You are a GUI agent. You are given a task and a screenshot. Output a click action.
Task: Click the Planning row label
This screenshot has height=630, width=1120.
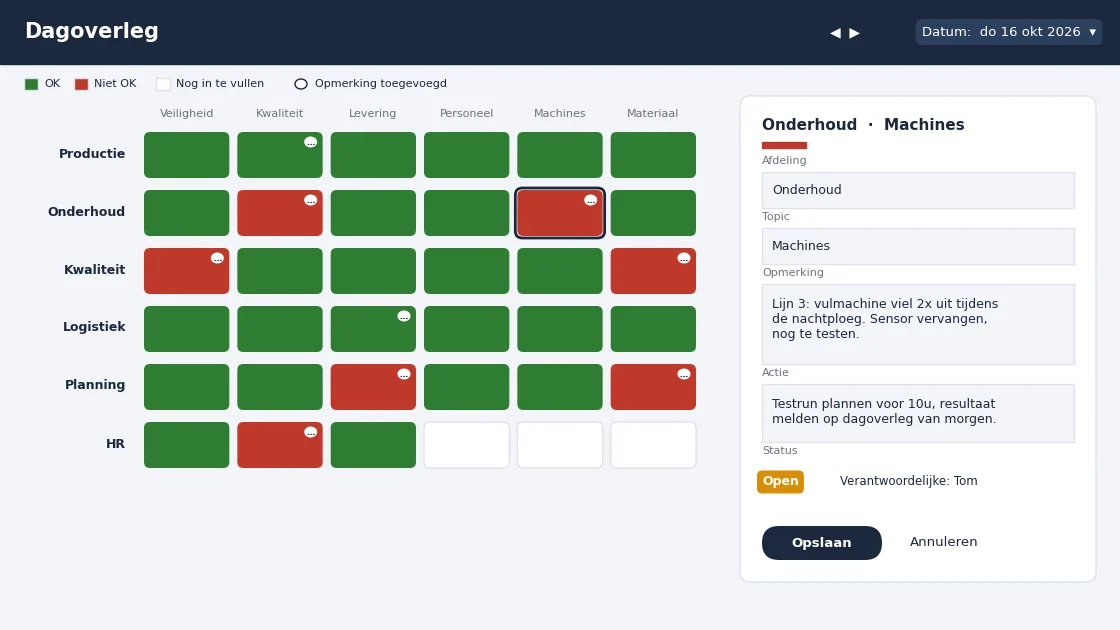click(95, 385)
